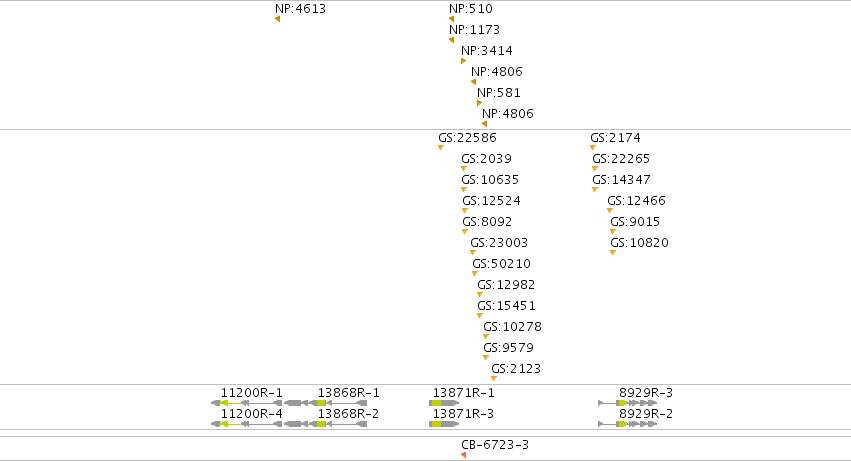Click the GS:2123 feature label
Image resolution: width=851 pixels, height=461 pixels.
click(x=516, y=369)
